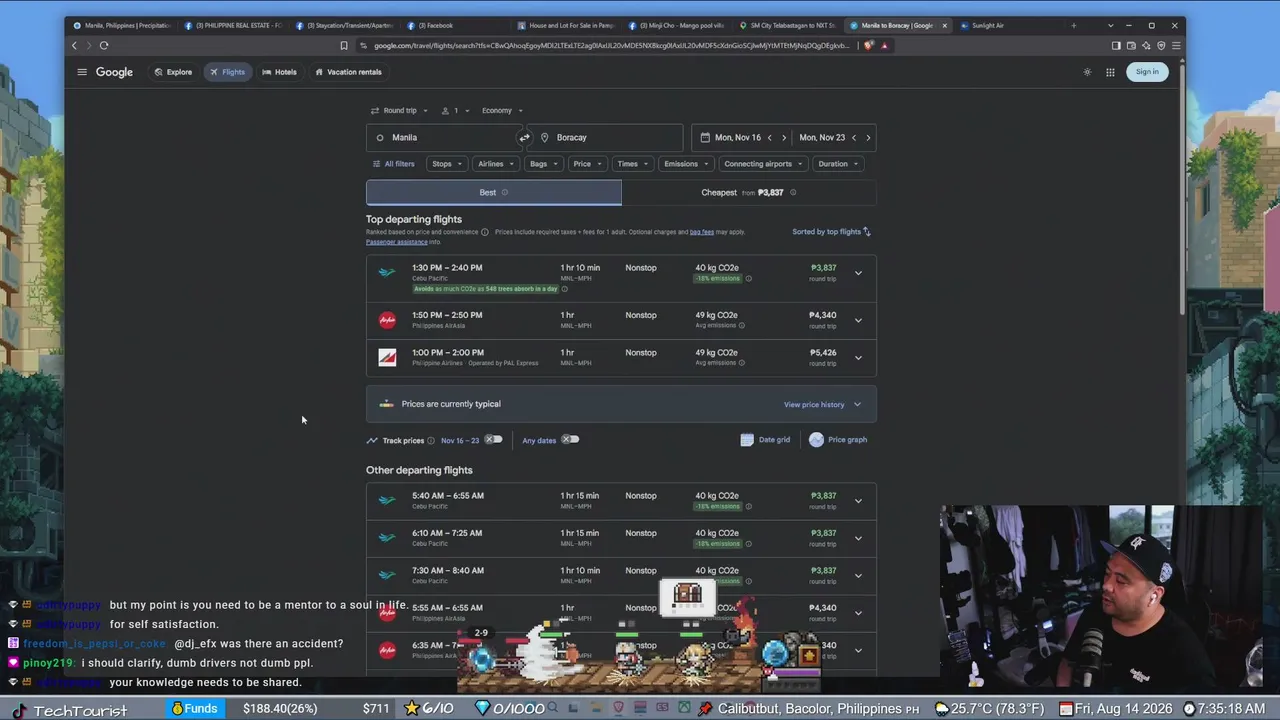This screenshot has height=720, width=1280.
Task: Expand the 1:30 PM Cebu Pacific flight details
Action: (x=858, y=273)
